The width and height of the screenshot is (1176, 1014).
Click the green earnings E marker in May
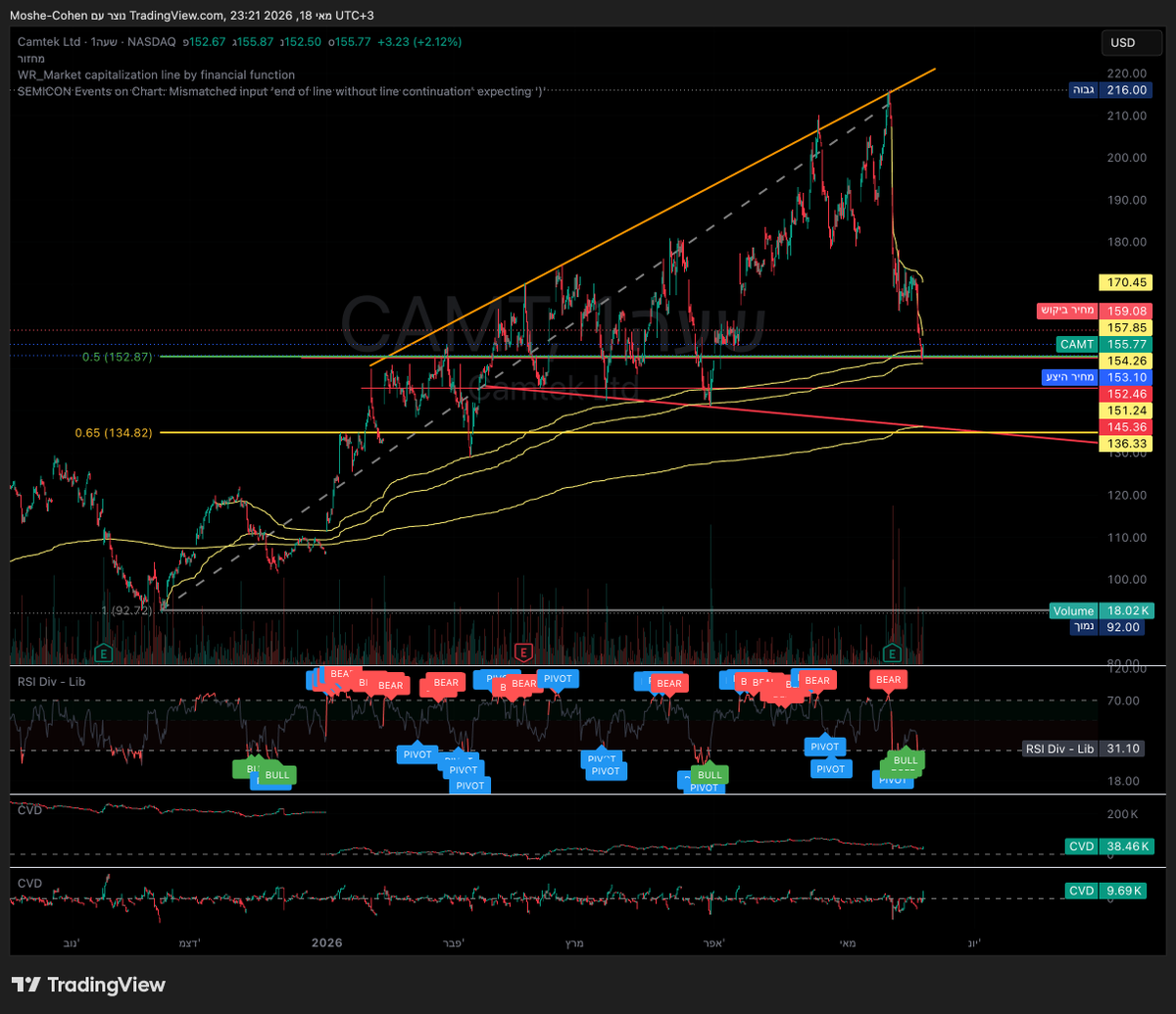click(x=892, y=652)
